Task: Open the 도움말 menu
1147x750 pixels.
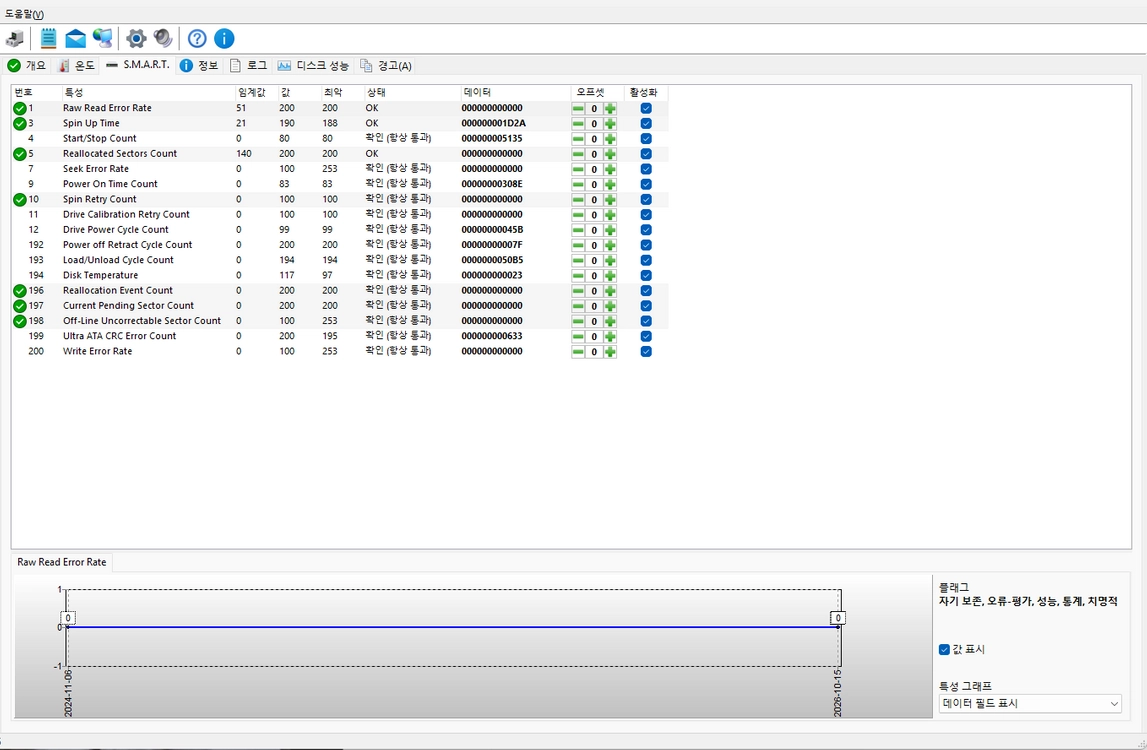Action: click(24, 14)
